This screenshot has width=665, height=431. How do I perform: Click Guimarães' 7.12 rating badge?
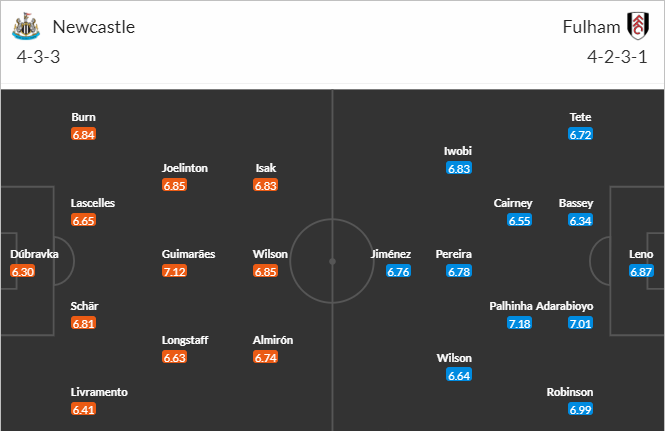174,272
